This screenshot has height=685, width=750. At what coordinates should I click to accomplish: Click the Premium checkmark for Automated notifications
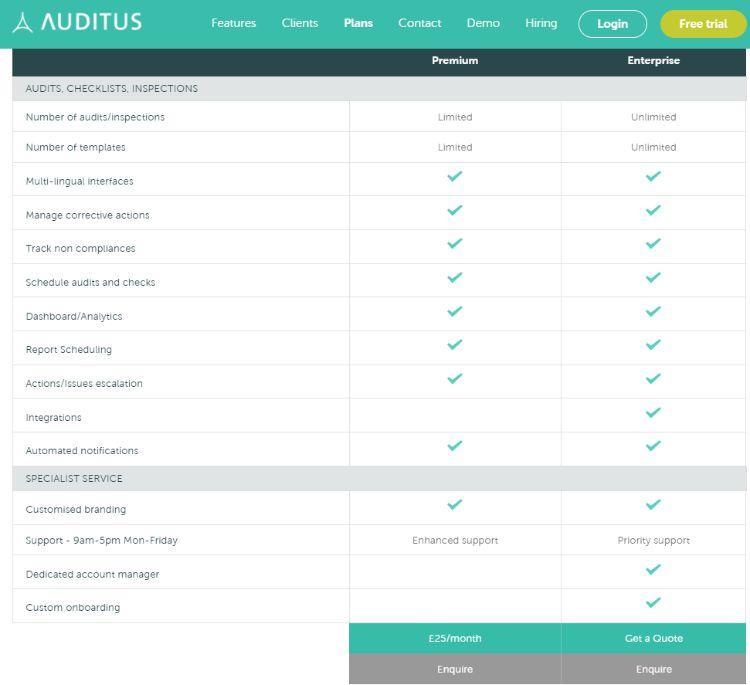pos(455,446)
